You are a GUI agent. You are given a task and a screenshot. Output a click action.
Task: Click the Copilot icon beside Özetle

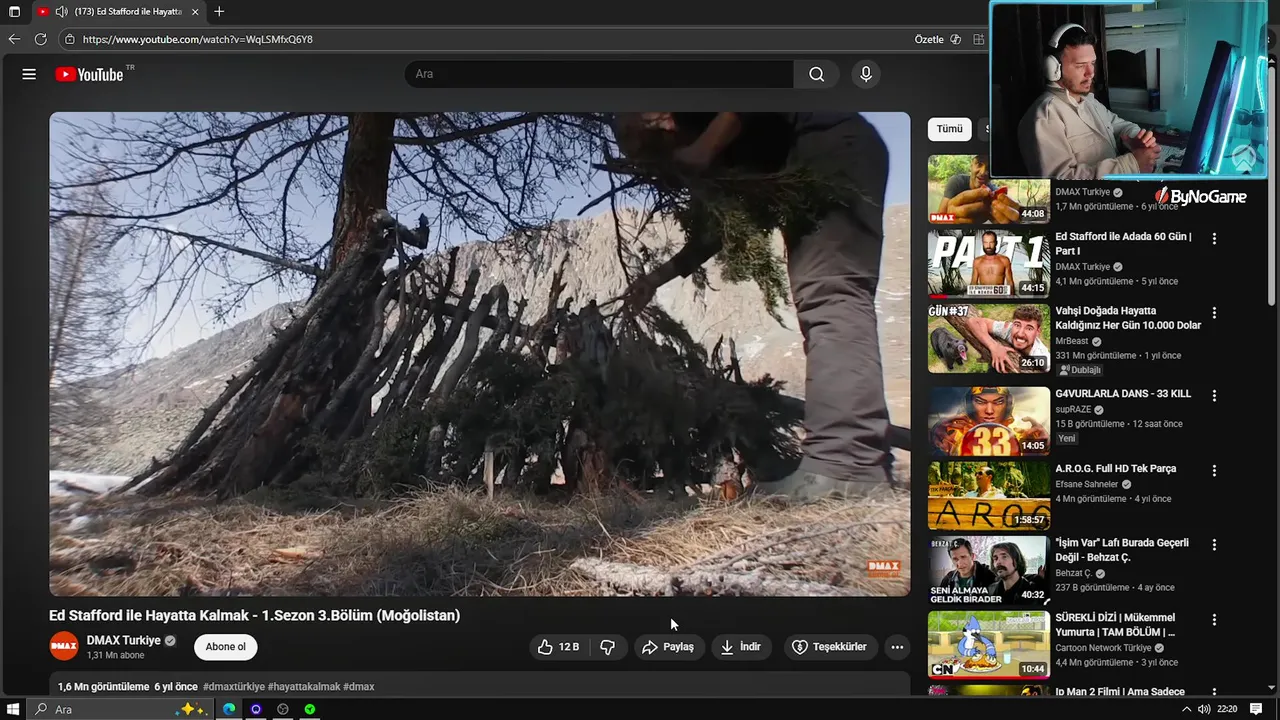tap(955, 39)
